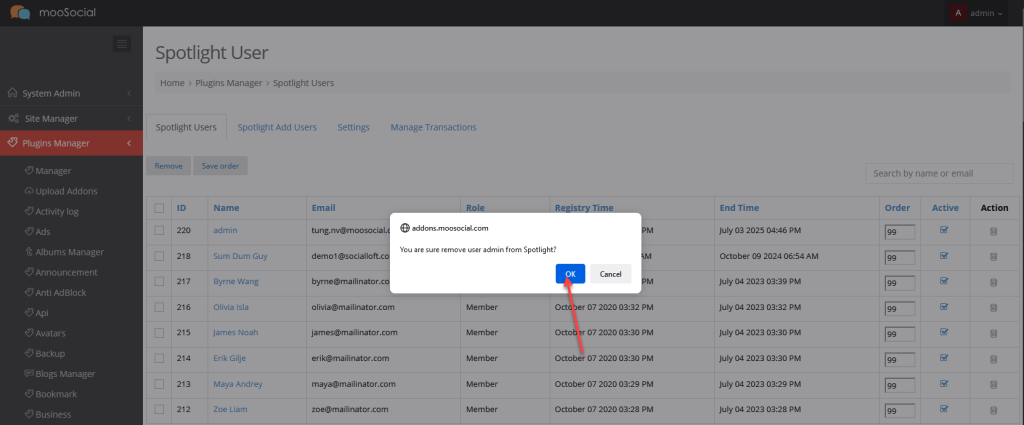The image size is (1024, 425).
Task: Sort table by Order column
Action: (x=897, y=208)
